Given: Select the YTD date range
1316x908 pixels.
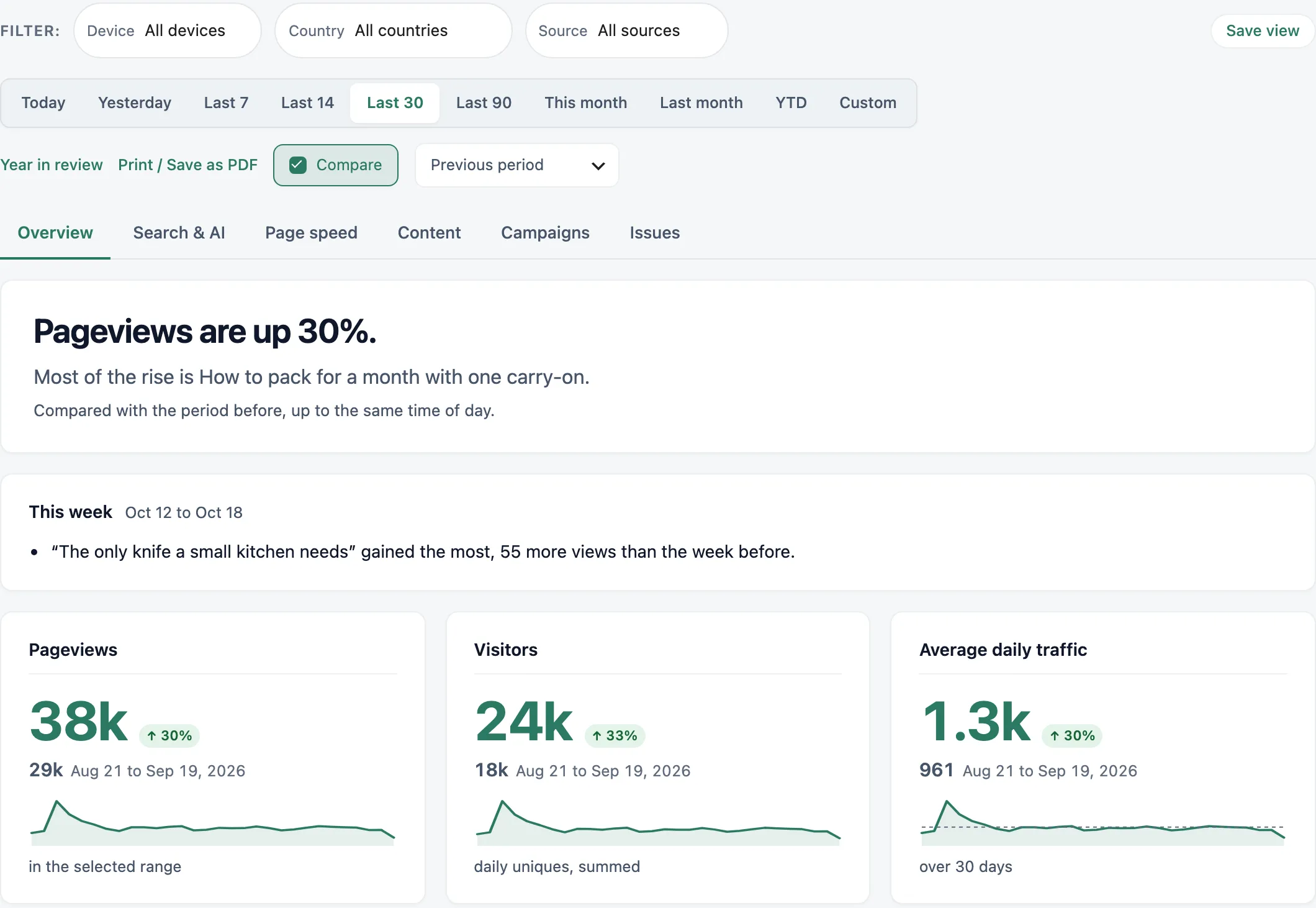Looking at the screenshot, I should (x=791, y=102).
